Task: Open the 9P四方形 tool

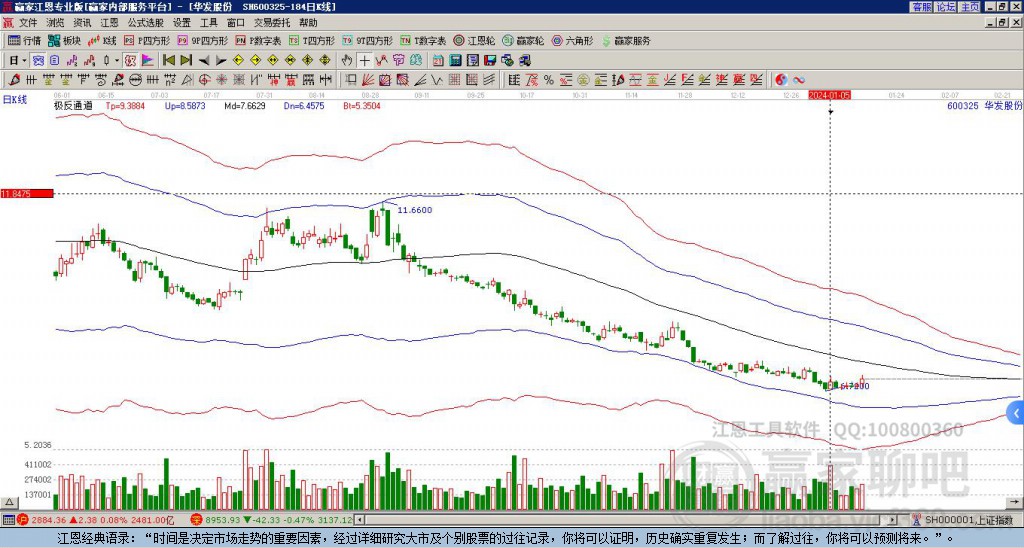Action: (x=203, y=40)
